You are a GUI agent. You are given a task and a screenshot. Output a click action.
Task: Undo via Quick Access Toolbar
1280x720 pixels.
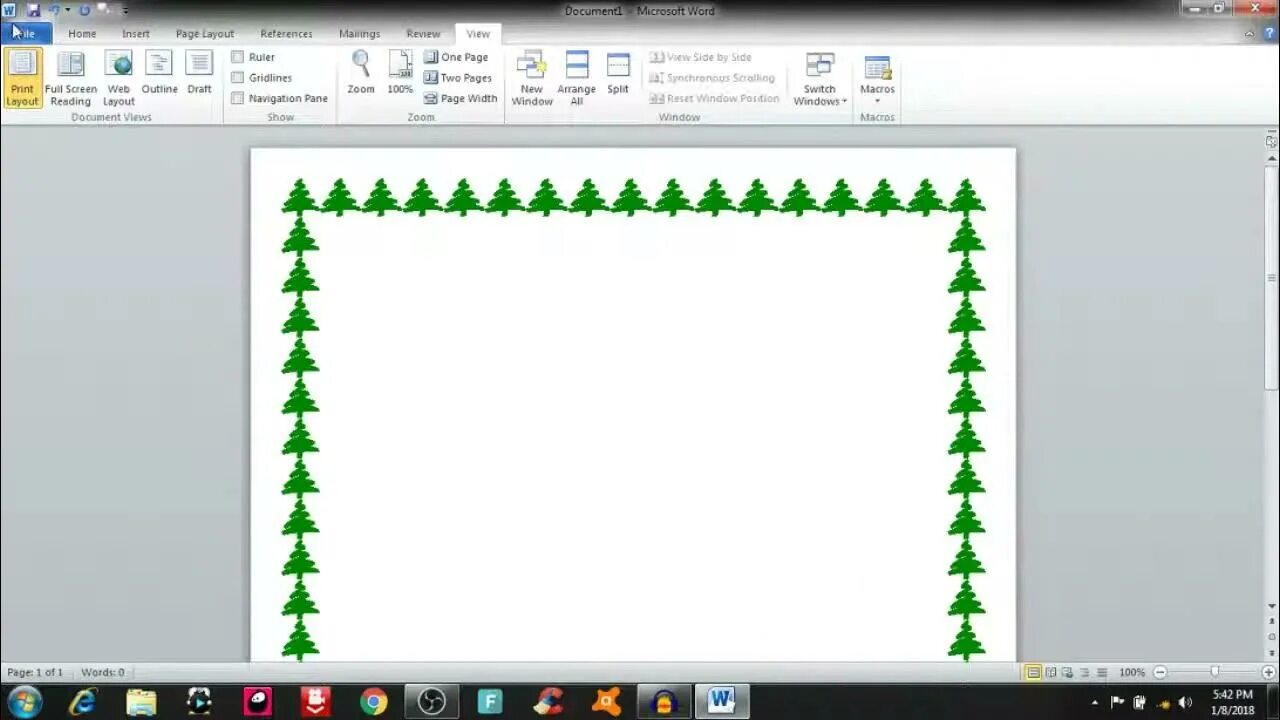(x=54, y=10)
